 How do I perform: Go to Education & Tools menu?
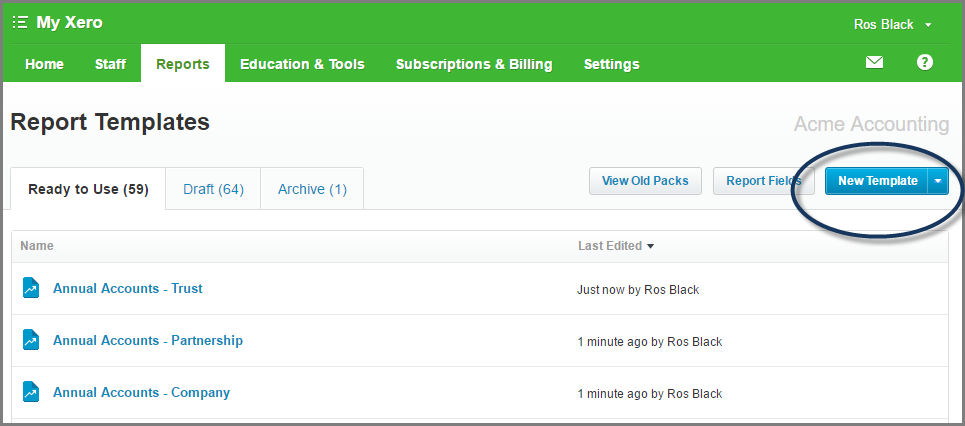(302, 64)
